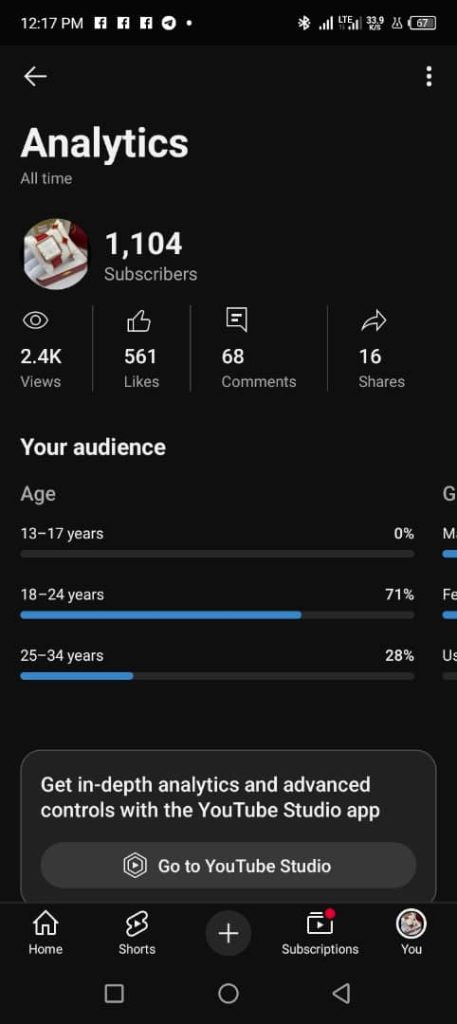Tap the Comments speech bubble icon
This screenshot has height=1024, width=457.
(236, 319)
